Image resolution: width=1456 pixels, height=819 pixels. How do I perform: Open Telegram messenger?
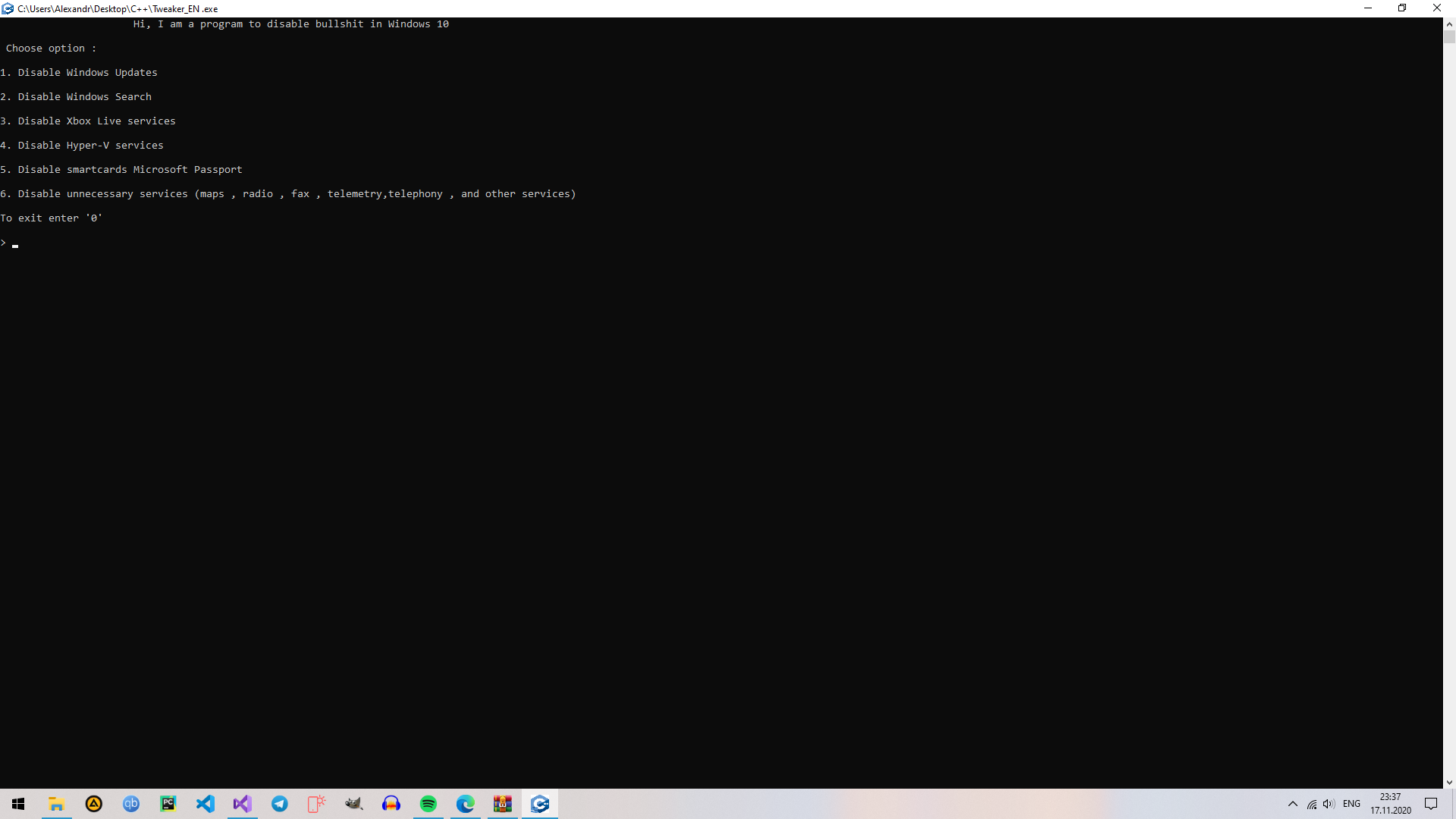(279, 804)
